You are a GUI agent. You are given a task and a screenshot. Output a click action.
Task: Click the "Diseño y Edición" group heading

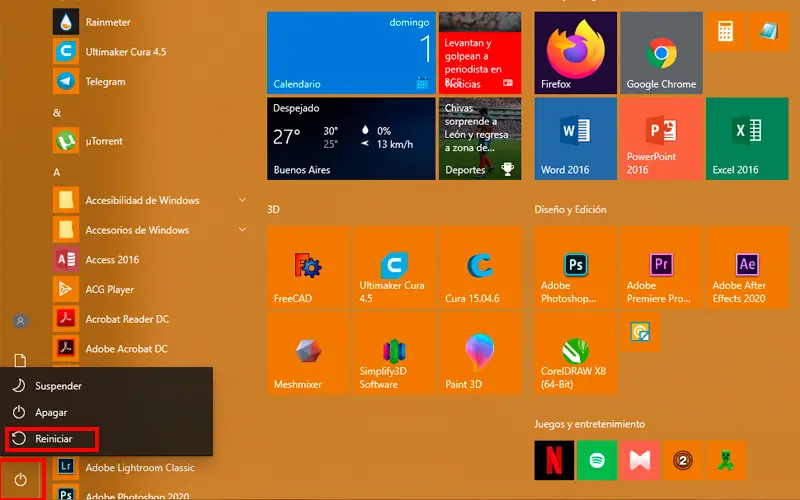pyautogui.click(x=570, y=209)
